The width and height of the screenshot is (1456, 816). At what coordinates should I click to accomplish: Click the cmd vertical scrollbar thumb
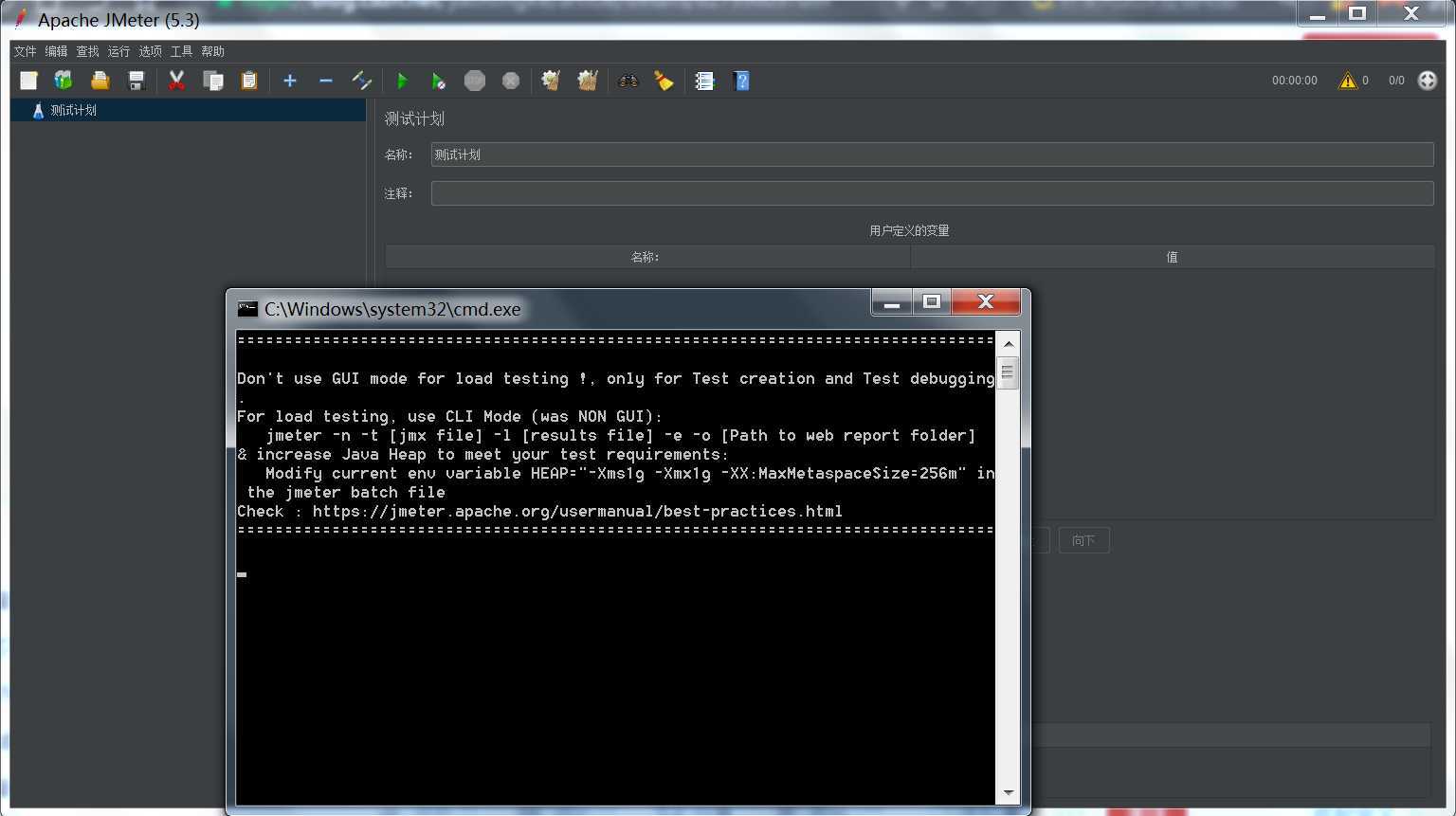pyautogui.click(x=1008, y=372)
